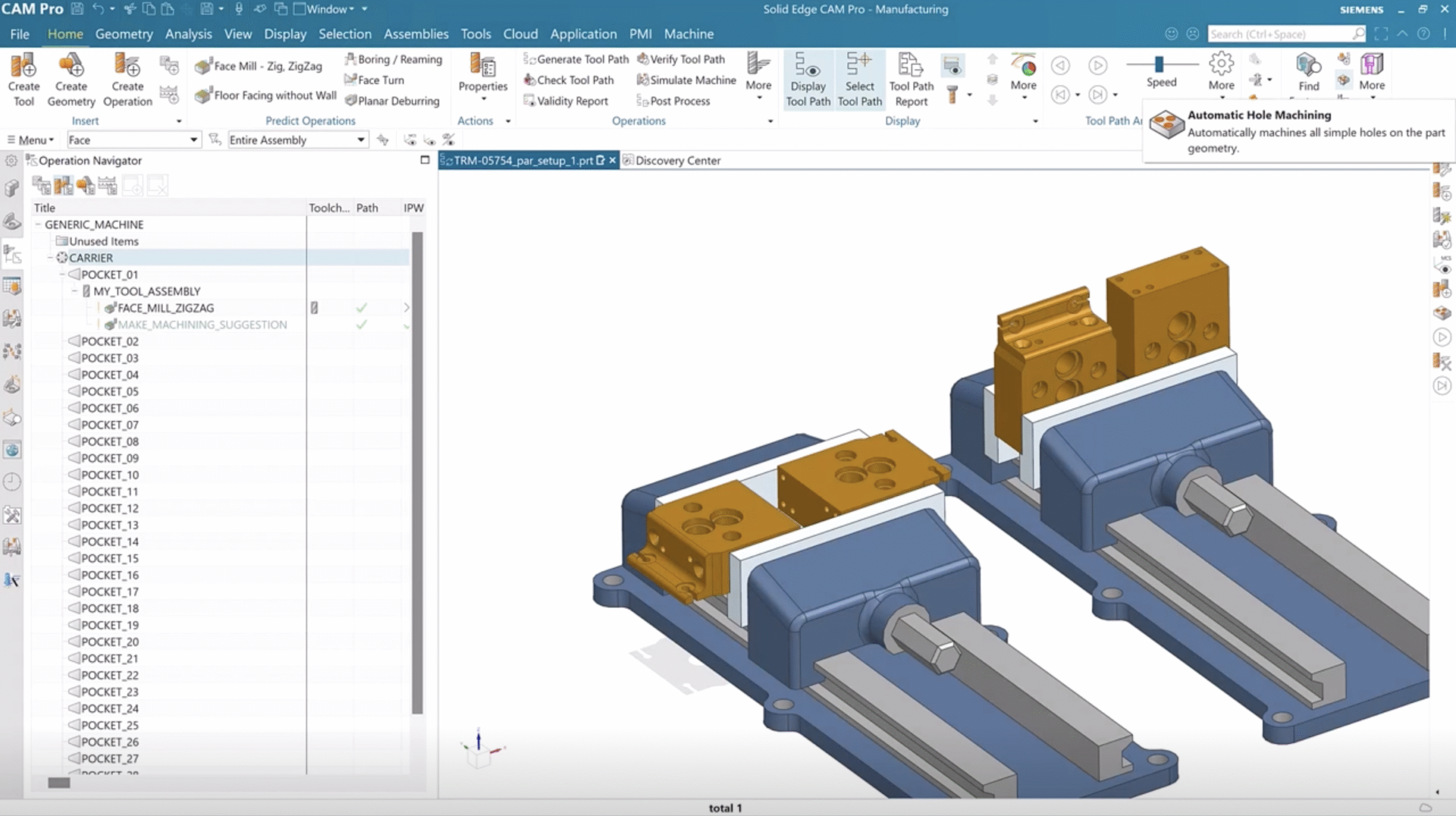Click the toolchanger checkbox for FACE_MILL_ZIGZAG

313,308
